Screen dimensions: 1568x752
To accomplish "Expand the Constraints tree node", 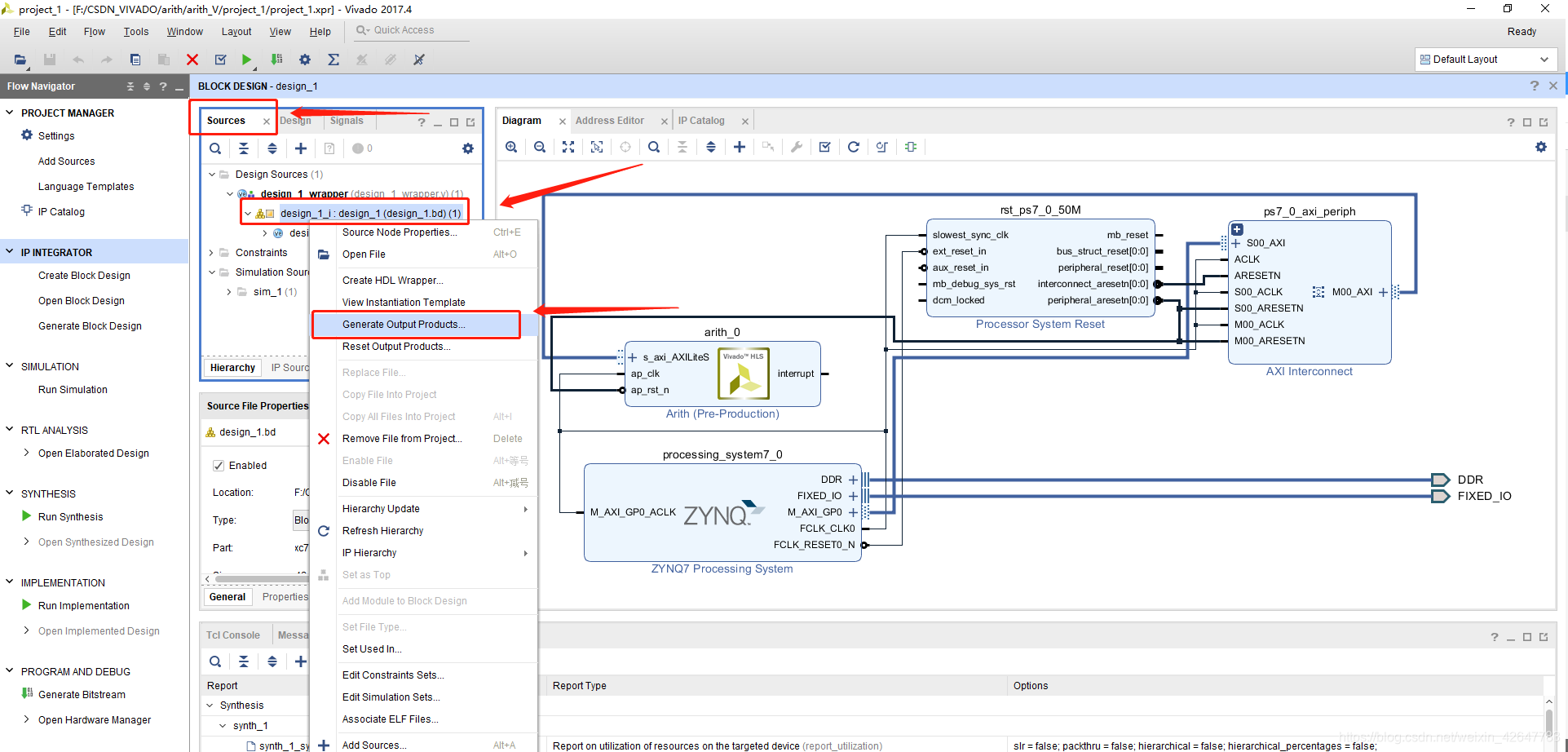I will click(212, 253).
